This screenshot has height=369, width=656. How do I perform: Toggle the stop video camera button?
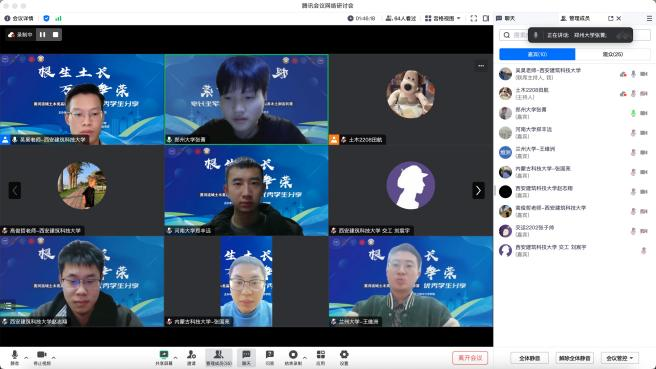pos(41,357)
